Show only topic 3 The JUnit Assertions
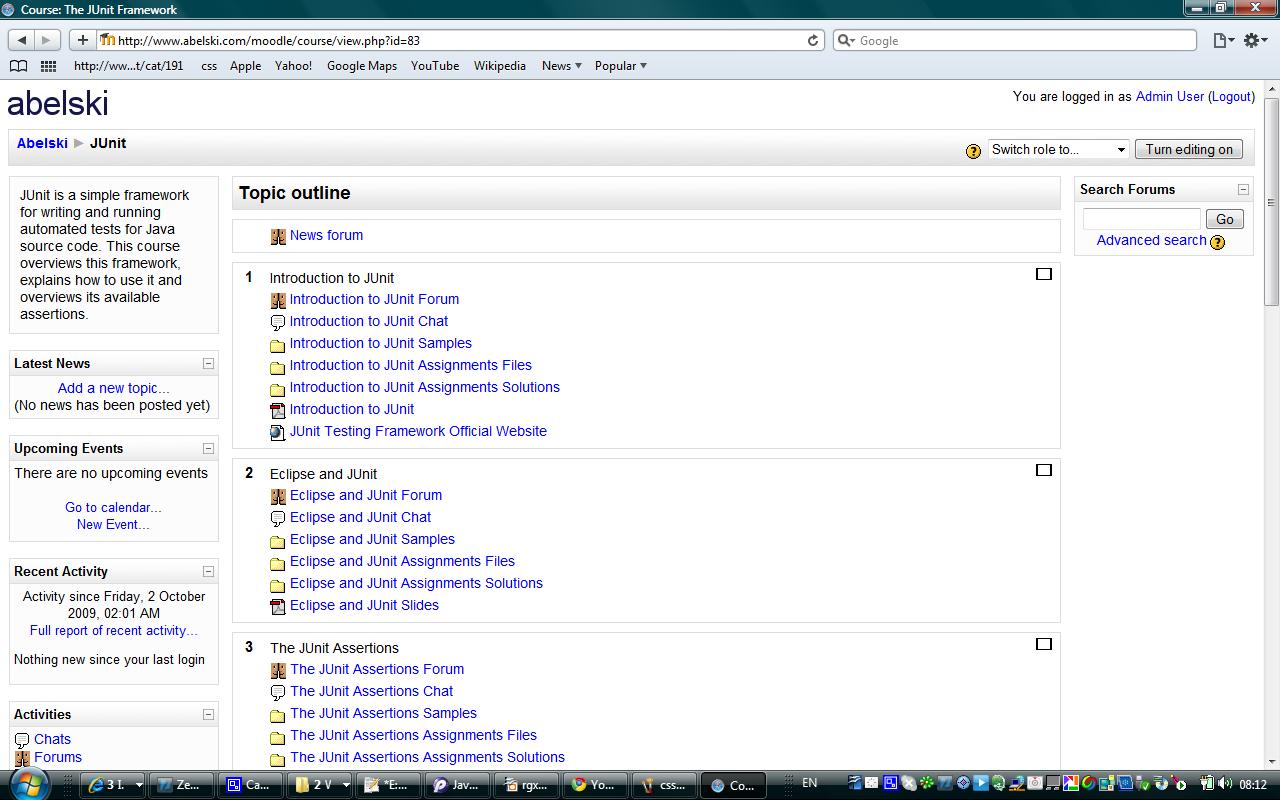 click(1043, 644)
